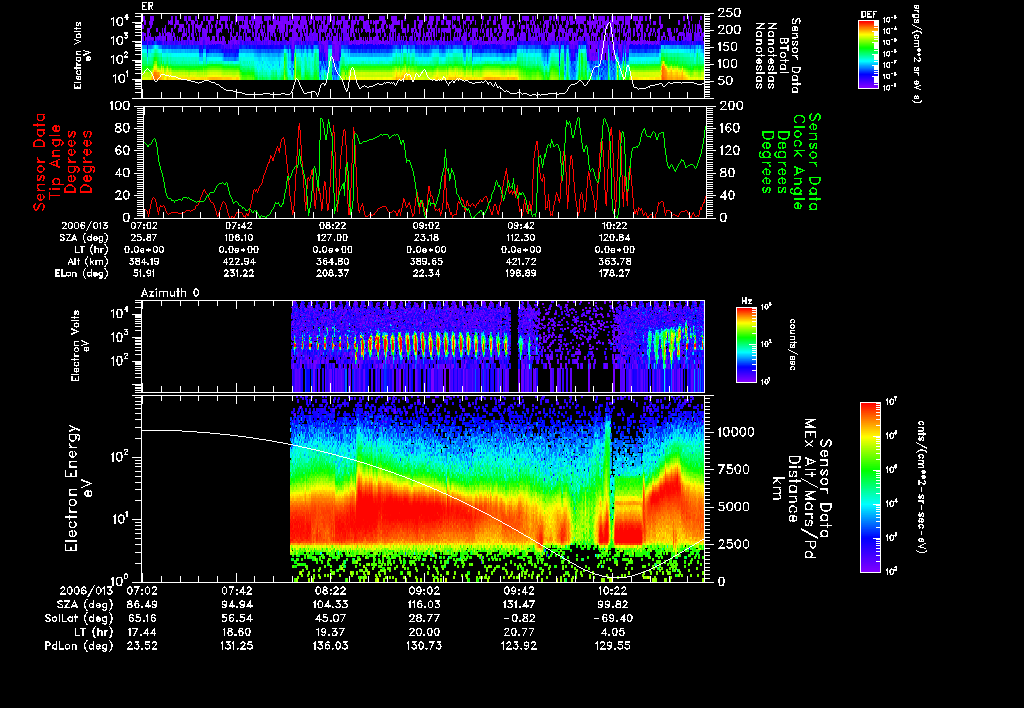Click SZA value 99.82
Viewport: 1024px width, 708px height.
point(613,604)
